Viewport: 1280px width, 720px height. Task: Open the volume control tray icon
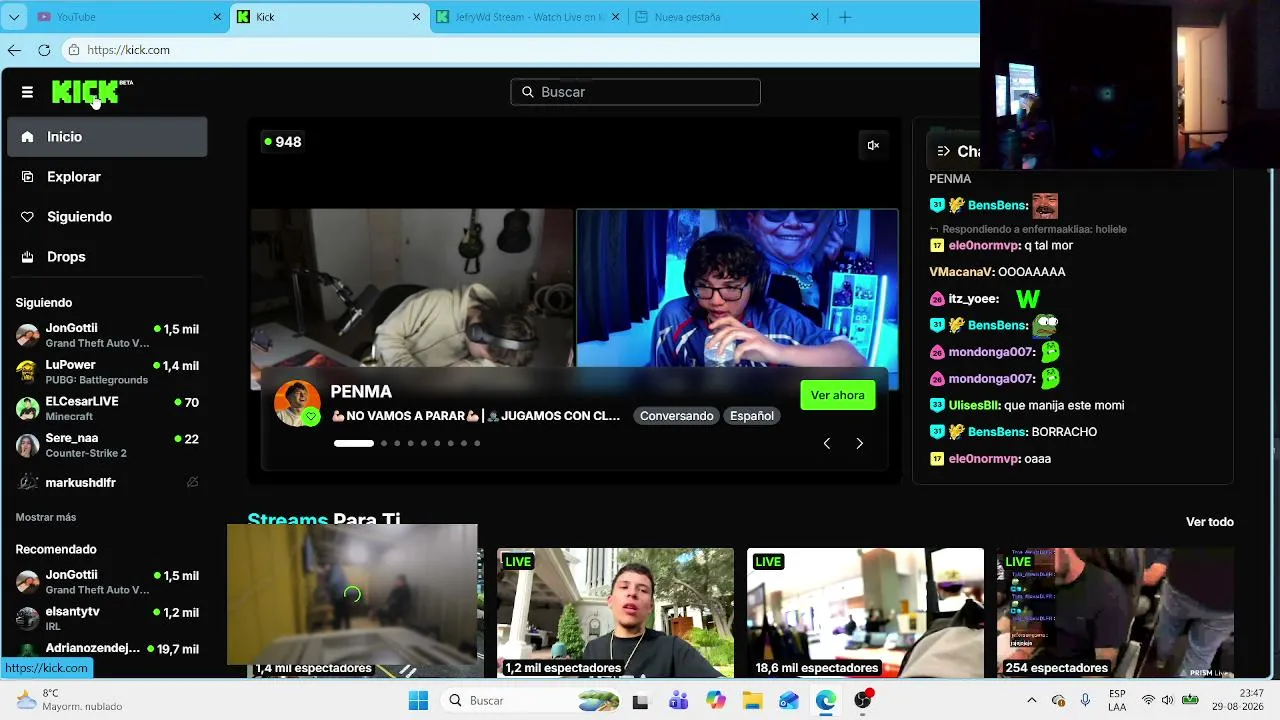pyautogui.click(x=1167, y=701)
